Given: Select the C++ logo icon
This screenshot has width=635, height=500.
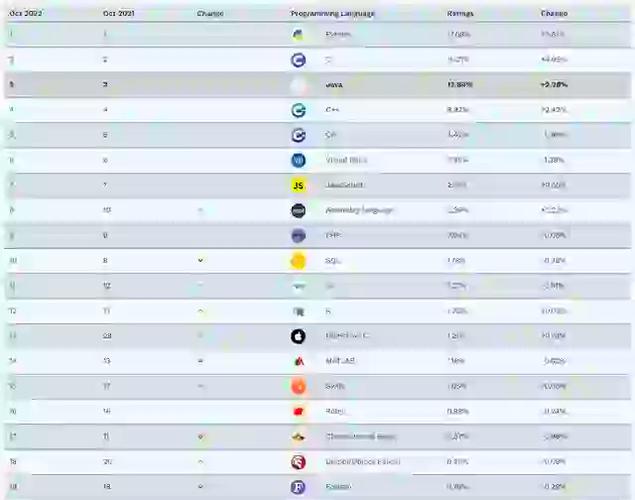Looking at the screenshot, I should (298, 110).
